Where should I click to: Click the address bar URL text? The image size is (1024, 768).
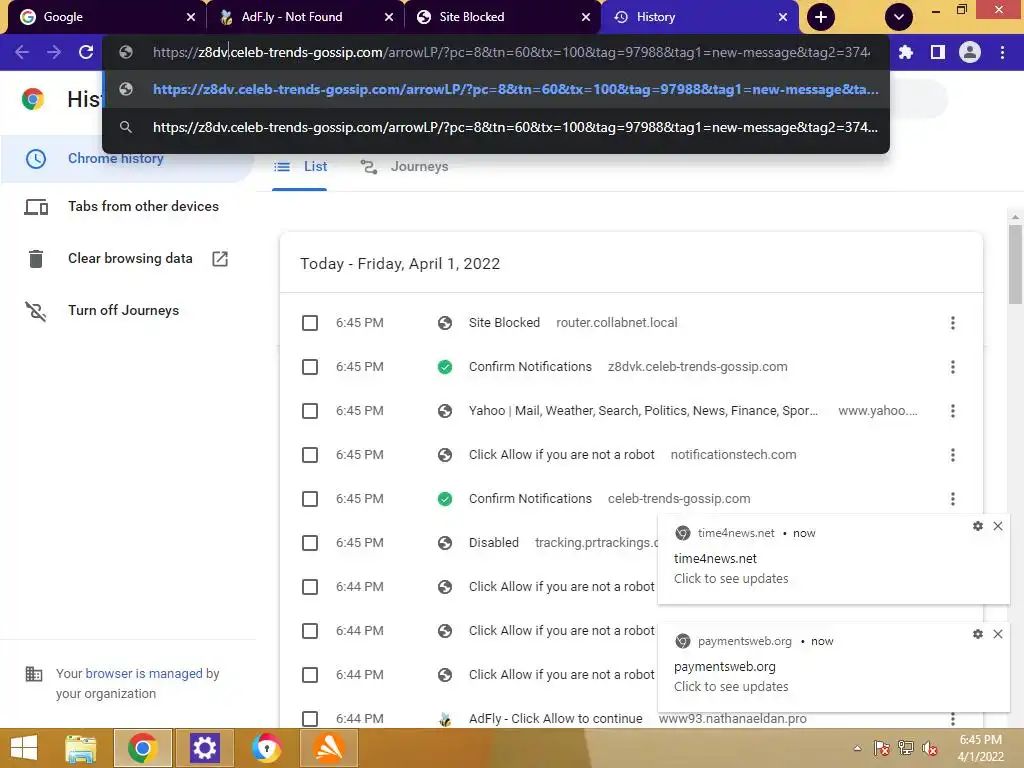(511, 52)
